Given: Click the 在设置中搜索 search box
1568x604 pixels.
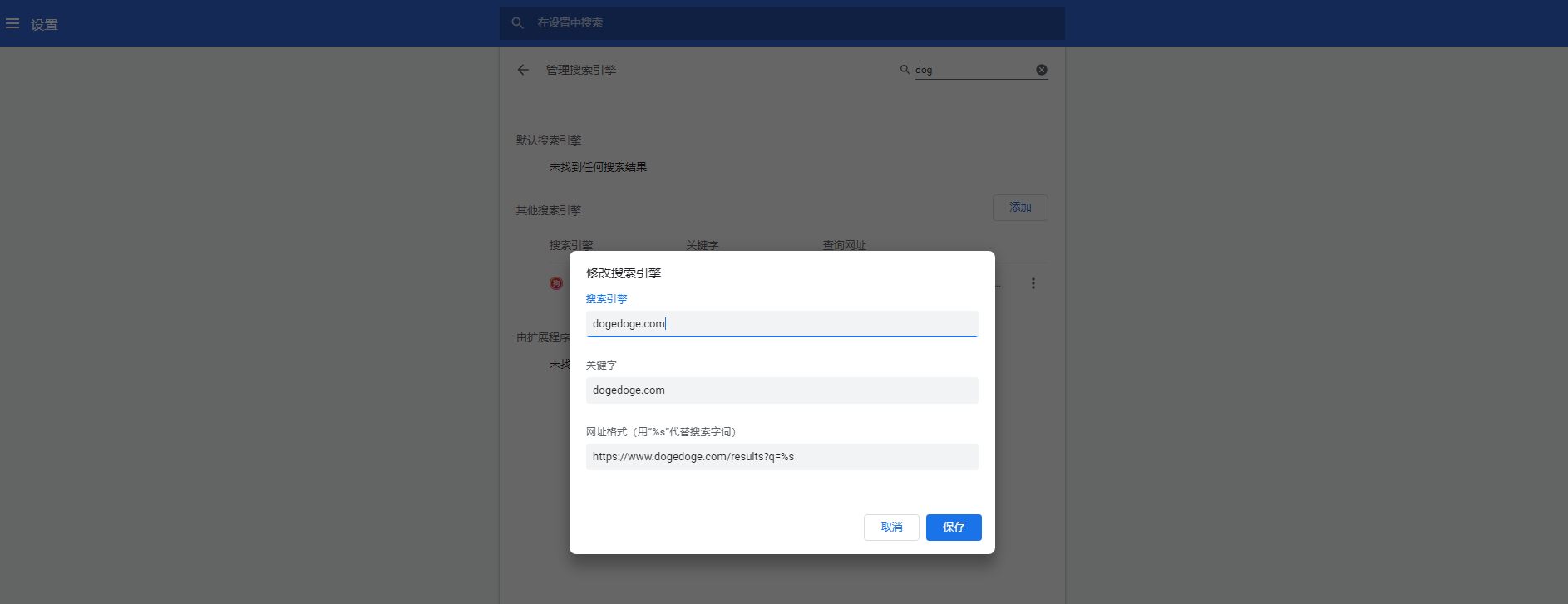Looking at the screenshot, I should click(782, 23).
